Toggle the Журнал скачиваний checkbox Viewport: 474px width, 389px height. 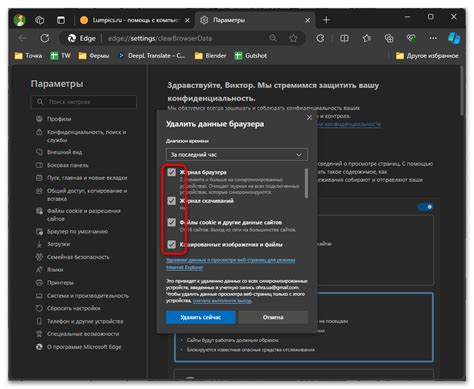point(171,201)
